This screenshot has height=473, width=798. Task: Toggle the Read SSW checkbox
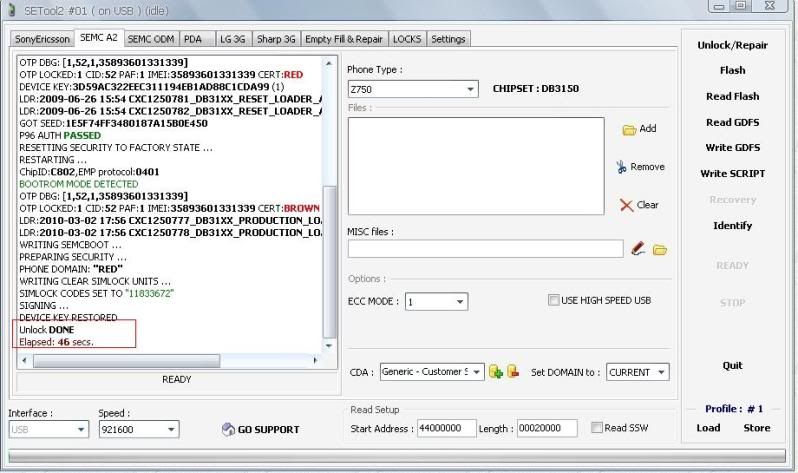pos(596,427)
